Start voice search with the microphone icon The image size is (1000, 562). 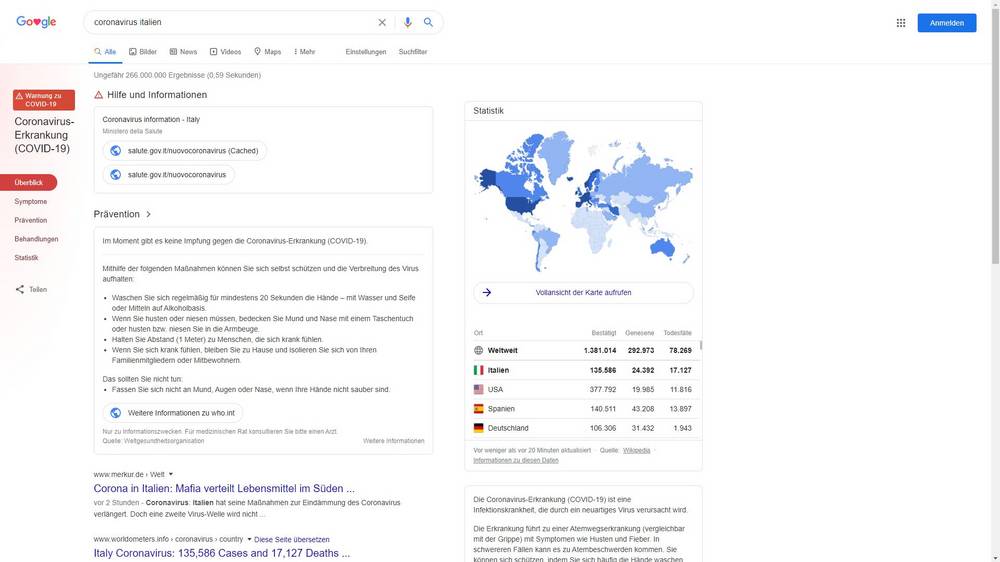[x=408, y=22]
